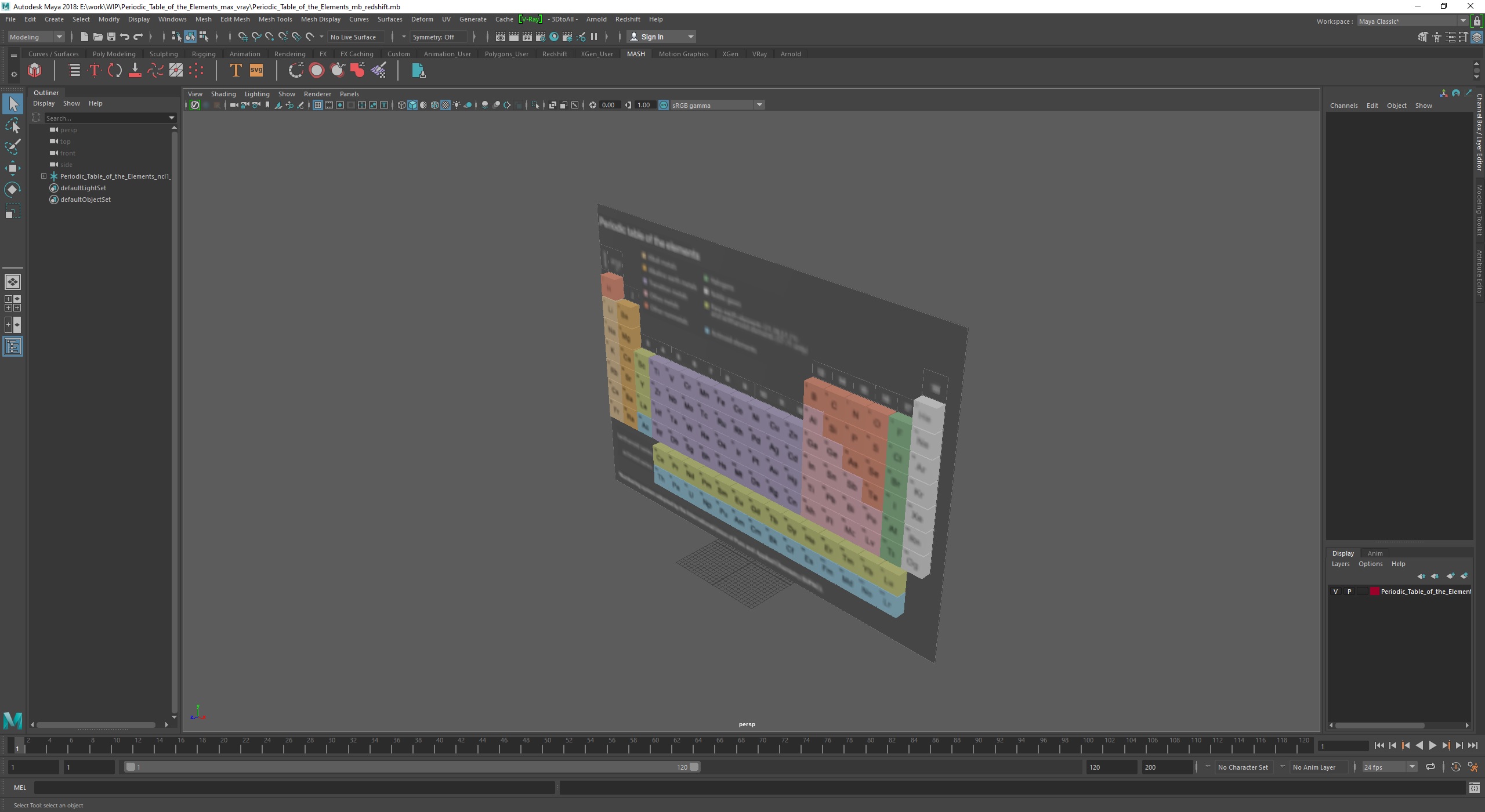Screen dimensions: 1485x812
Task: Click the polygon Type tool shelf icon
Action: [x=236, y=71]
